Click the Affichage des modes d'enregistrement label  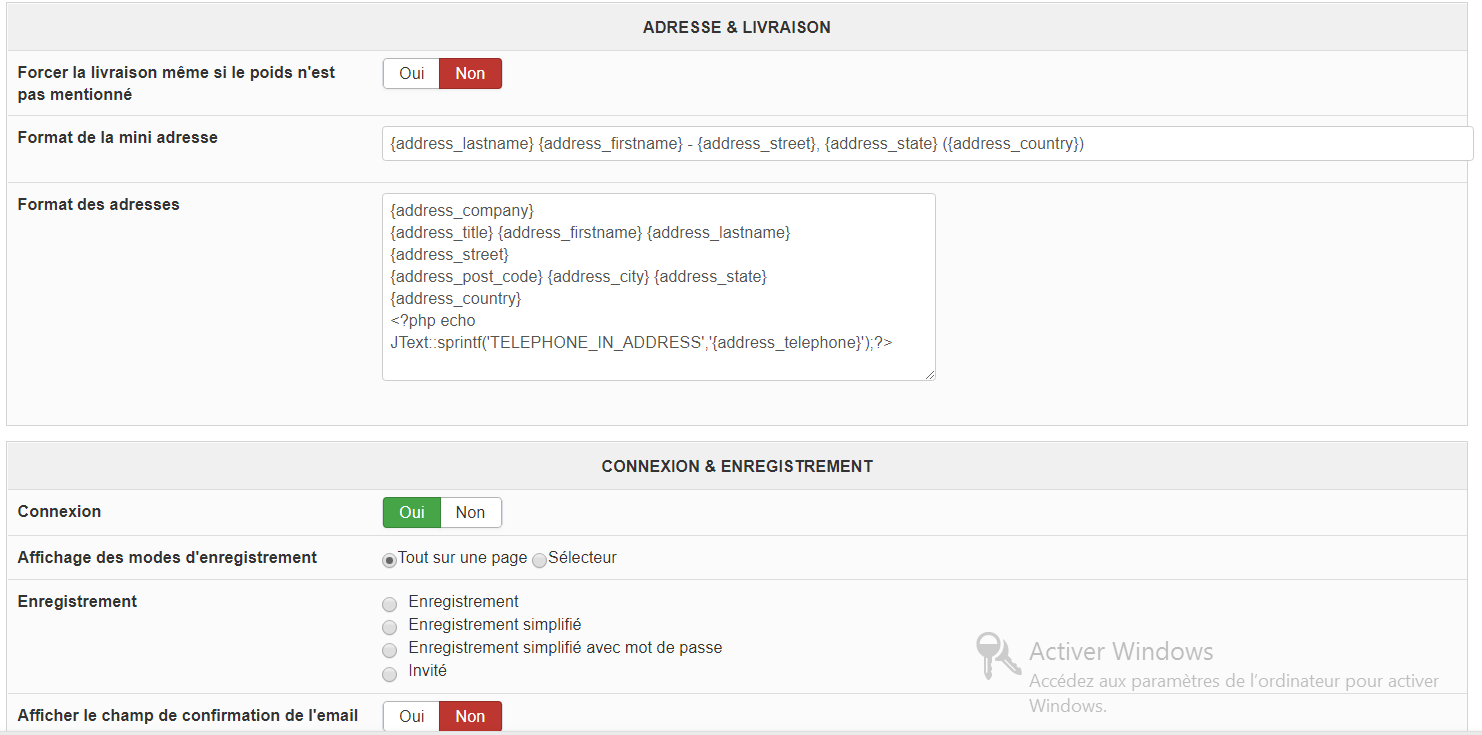pos(167,557)
